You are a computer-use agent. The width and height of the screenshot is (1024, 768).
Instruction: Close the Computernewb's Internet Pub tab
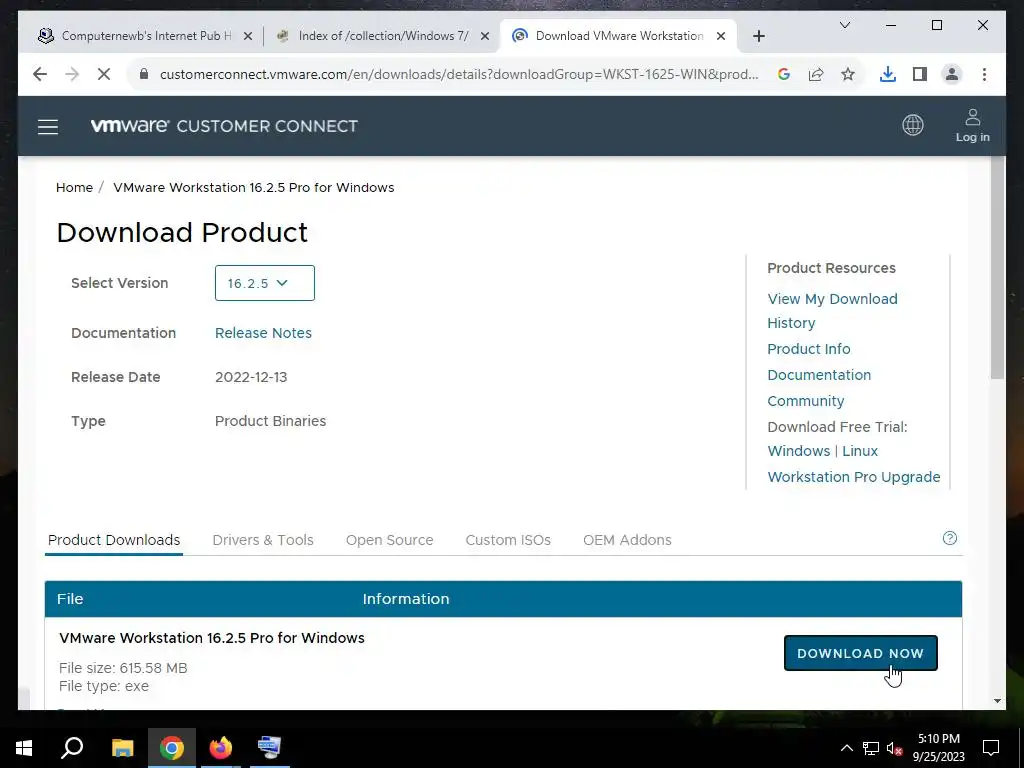pos(248,36)
